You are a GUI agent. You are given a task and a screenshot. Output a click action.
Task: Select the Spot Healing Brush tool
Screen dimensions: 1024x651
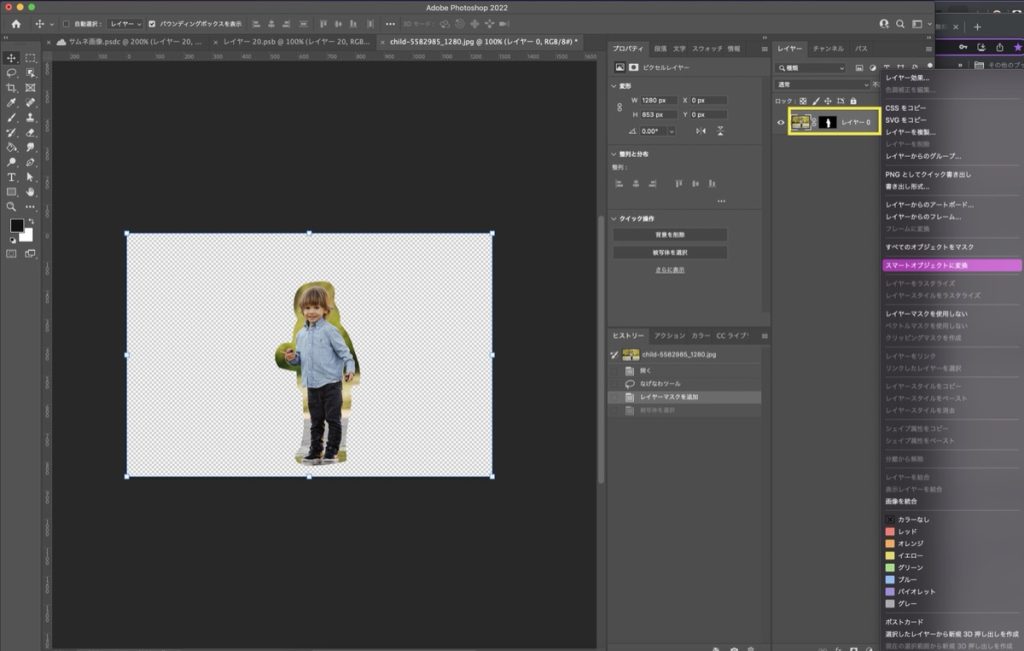click(30, 103)
